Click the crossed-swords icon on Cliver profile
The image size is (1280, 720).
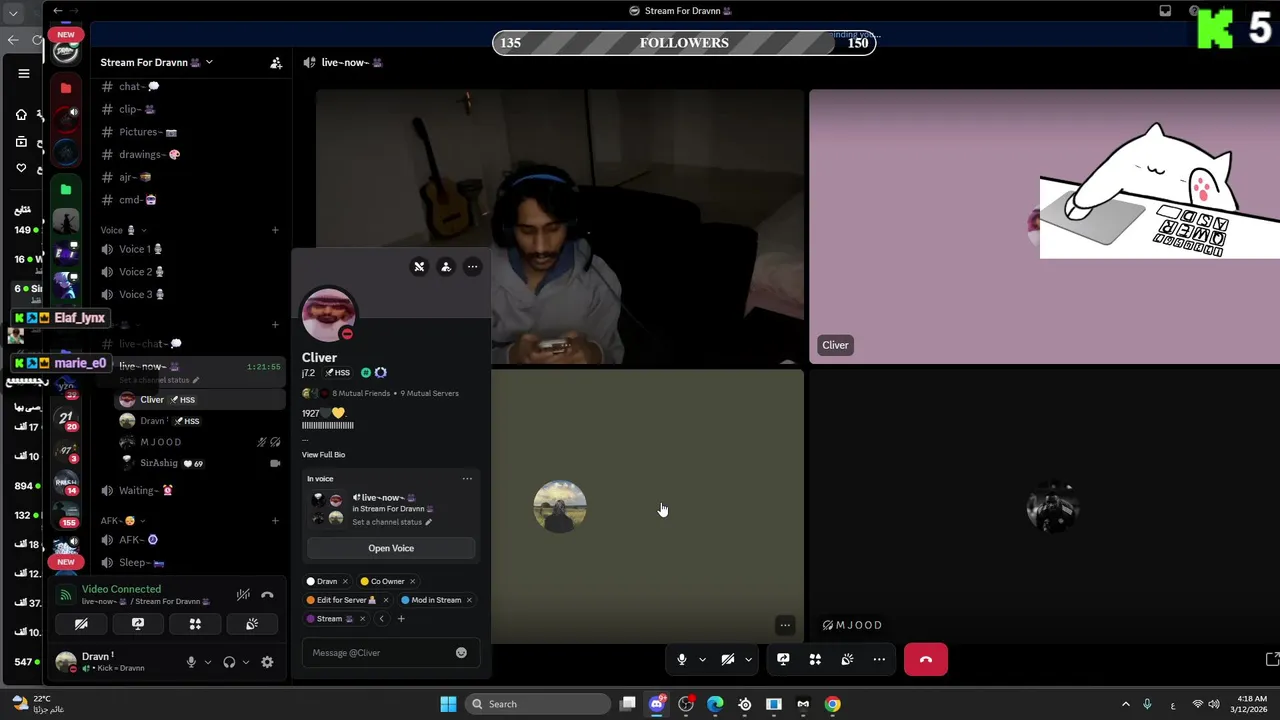[419, 267]
